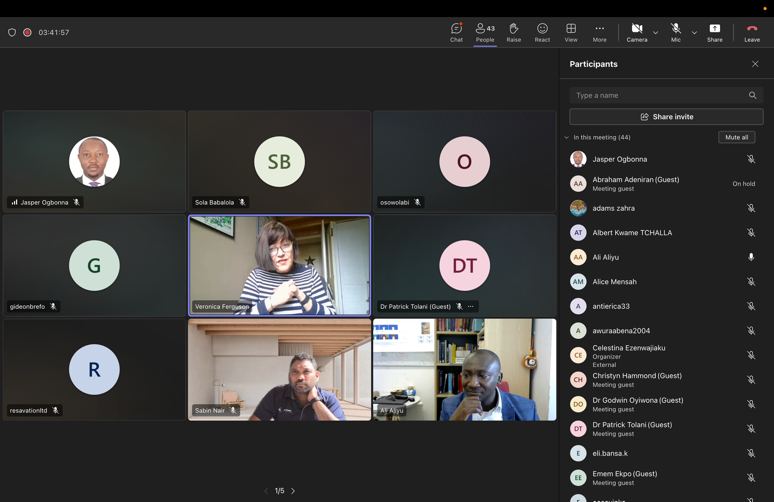The width and height of the screenshot is (774, 502).
Task: Select Jasper Ogbonna in the participants list
Action: pyautogui.click(x=664, y=159)
